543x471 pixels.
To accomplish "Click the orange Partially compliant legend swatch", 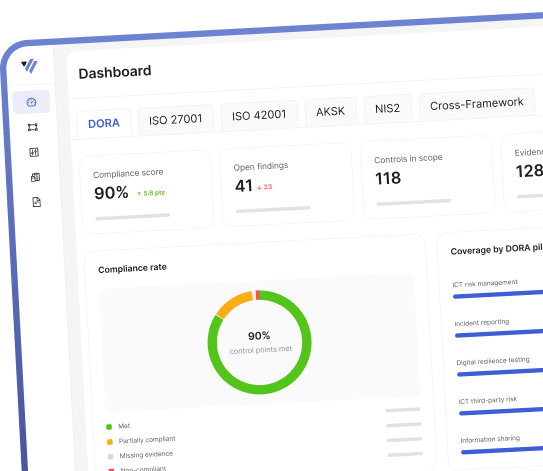I will click(110, 442).
